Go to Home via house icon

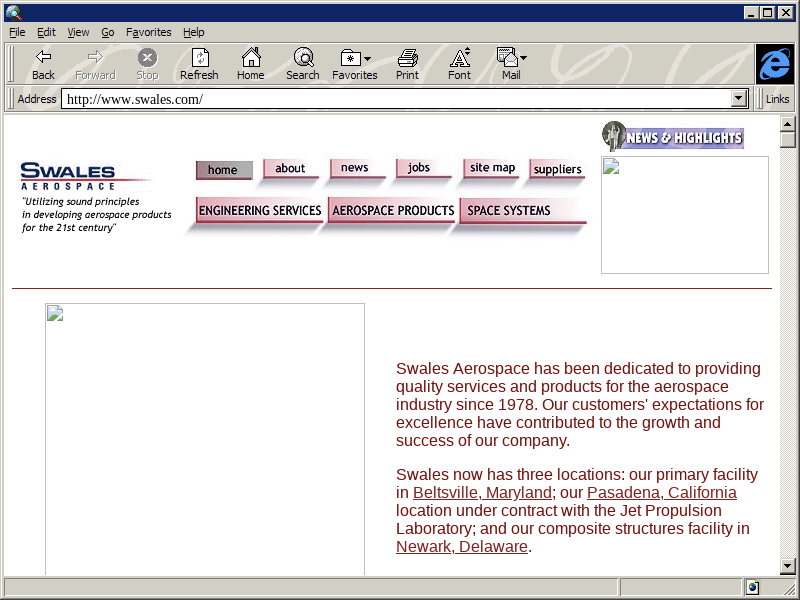click(250, 57)
